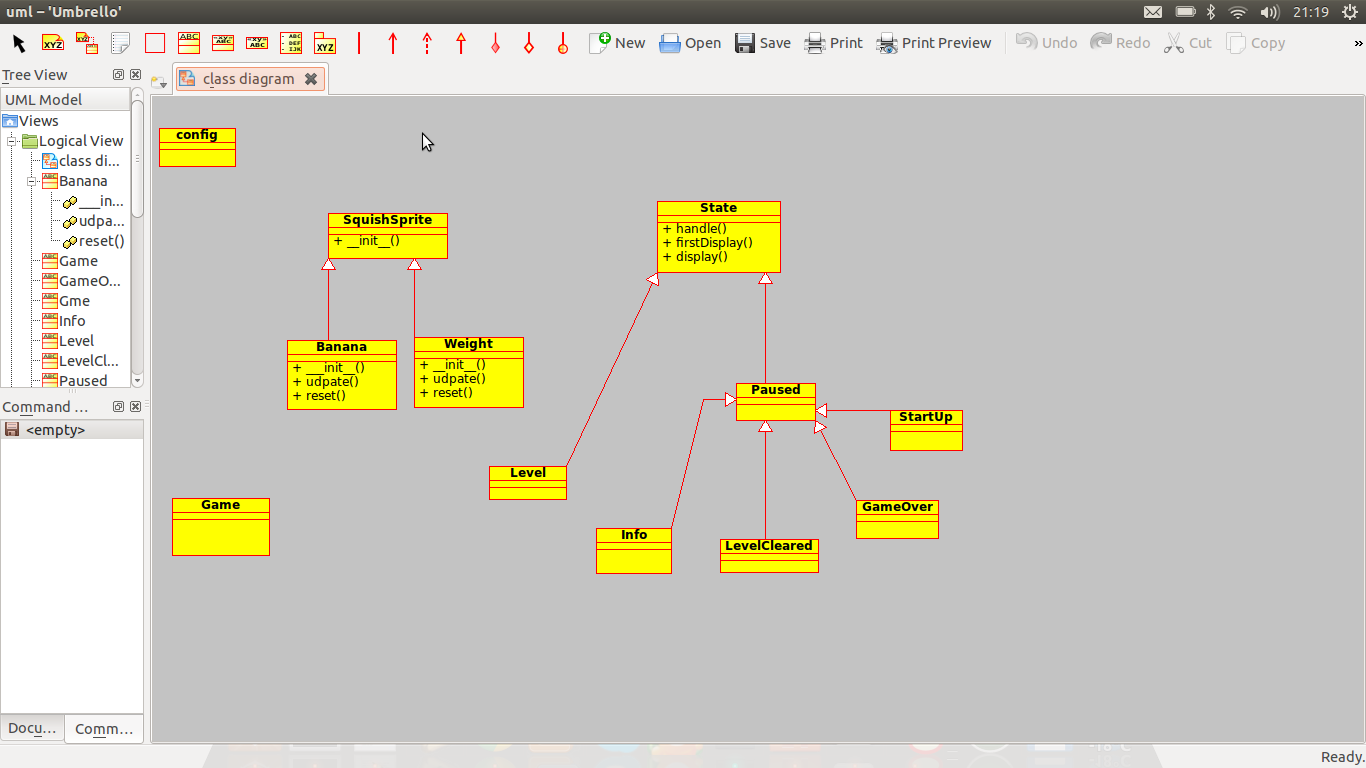Screen dimensions: 1366x768
Task: Select the config class box
Action: pos(197,147)
